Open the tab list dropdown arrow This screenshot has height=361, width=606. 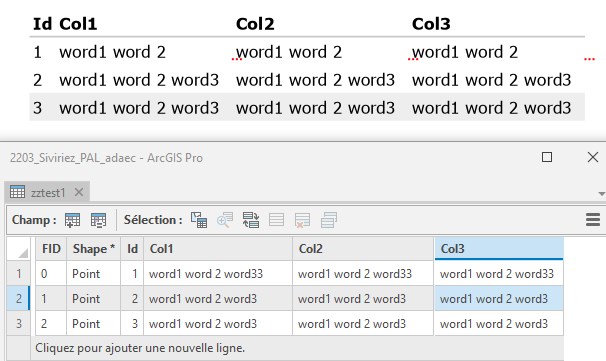[x=601, y=194]
